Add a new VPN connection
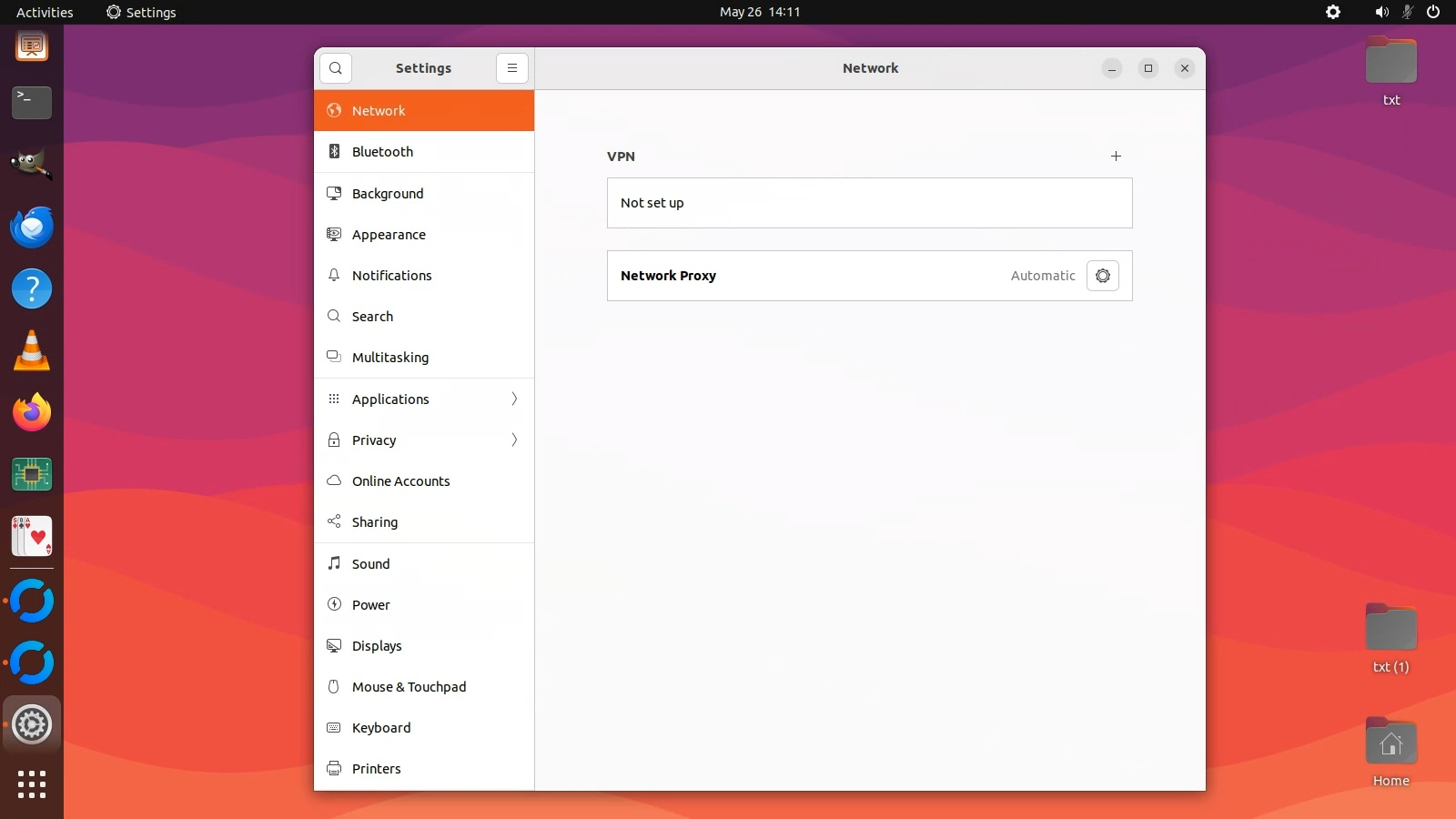The image size is (1456, 819). 1116,157
